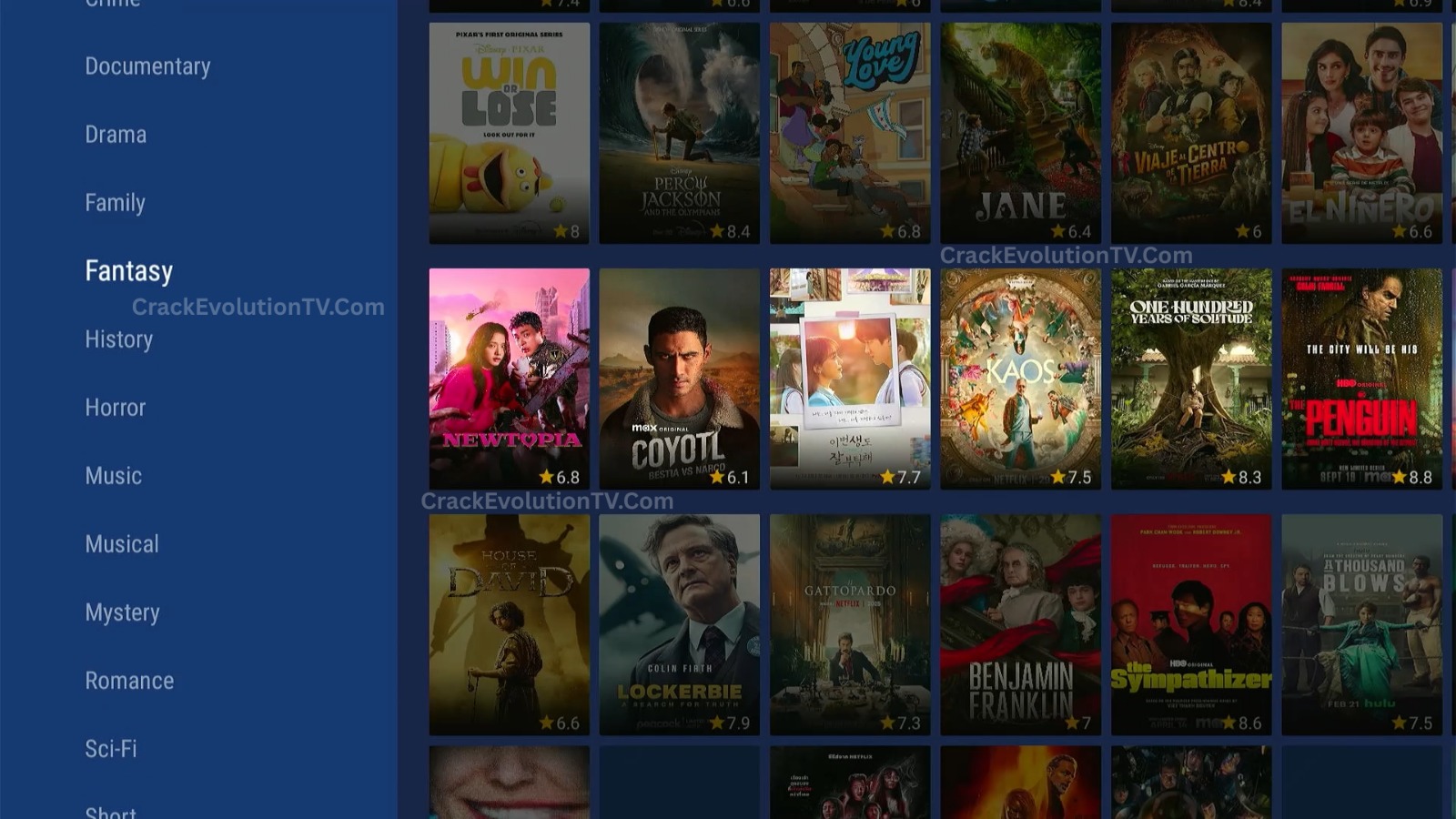
Task: Select the Music genre
Action: (x=113, y=476)
